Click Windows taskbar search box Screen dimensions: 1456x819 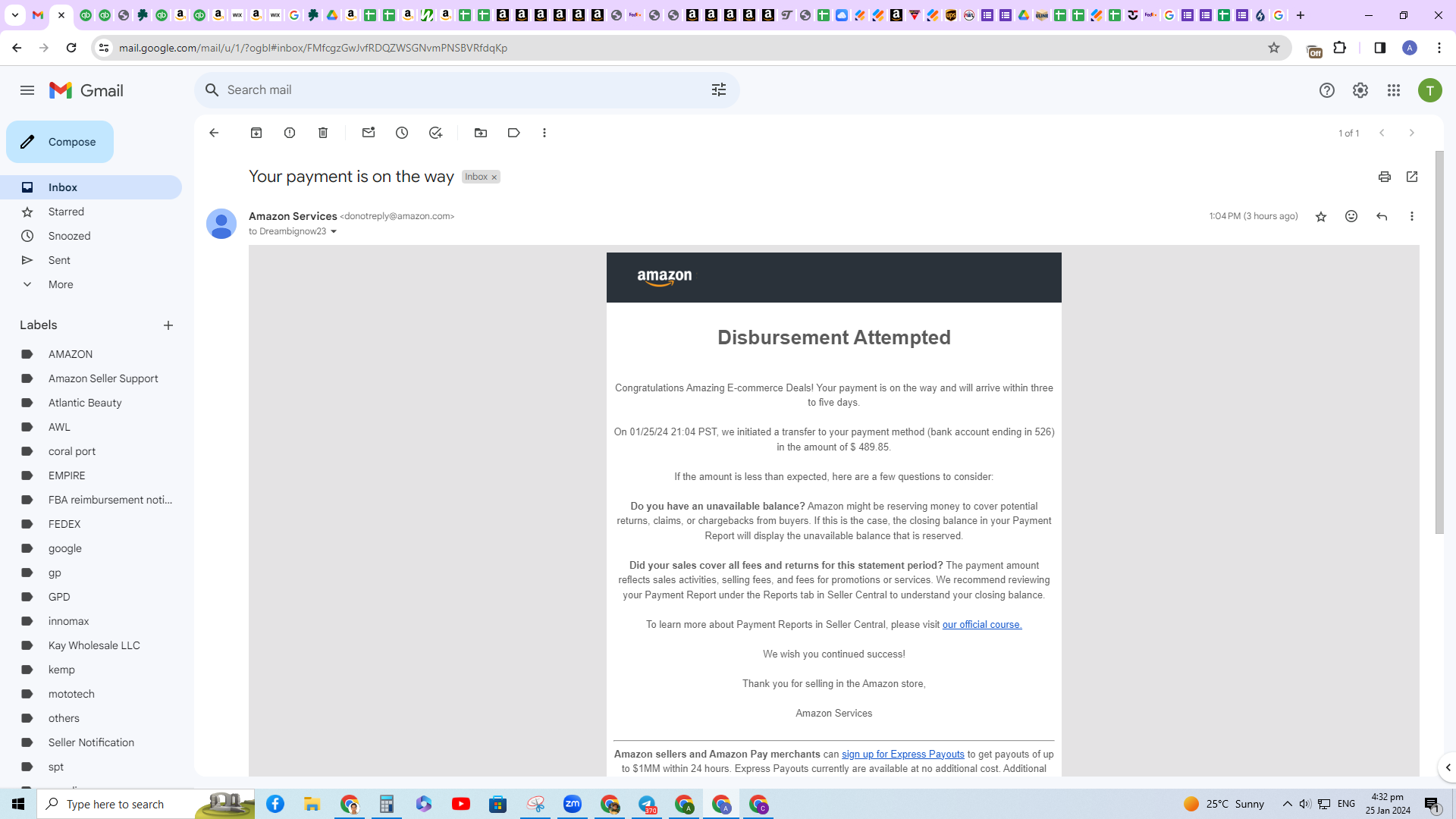[x=146, y=804]
